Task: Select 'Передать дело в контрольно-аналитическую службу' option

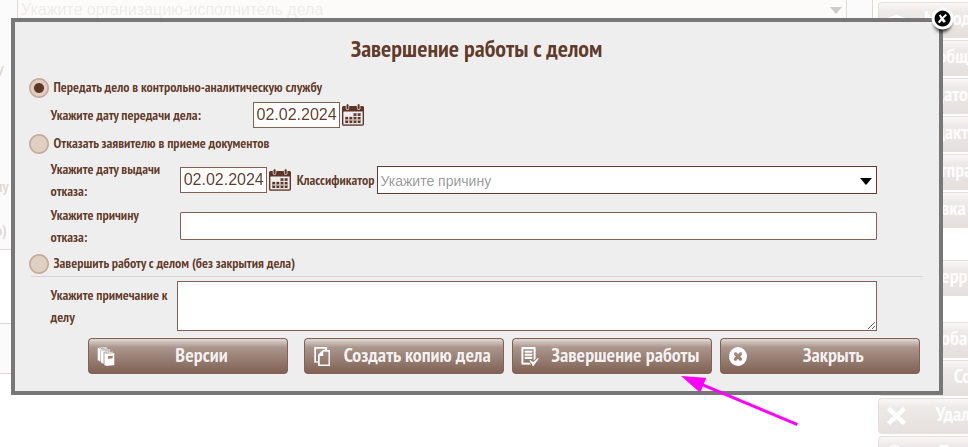Action: (40, 87)
